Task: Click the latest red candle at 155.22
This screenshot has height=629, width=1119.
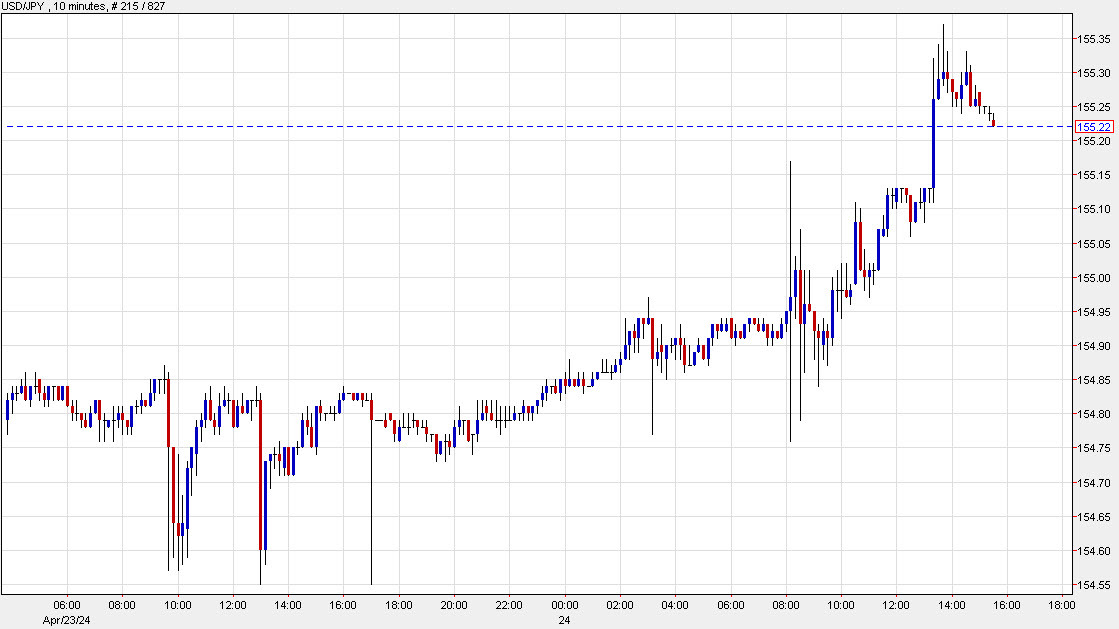Action: click(x=993, y=124)
